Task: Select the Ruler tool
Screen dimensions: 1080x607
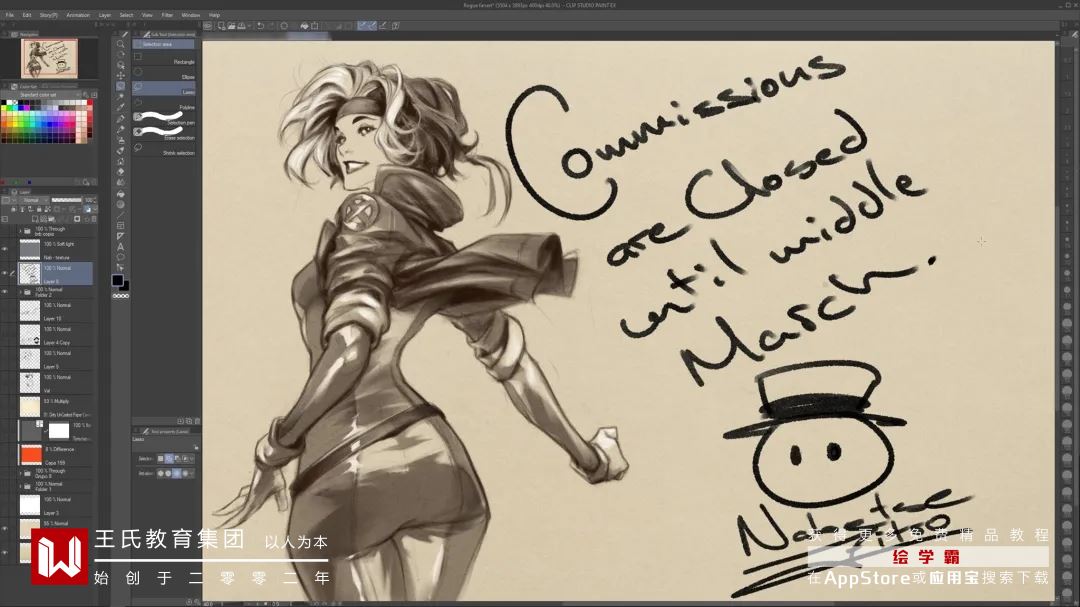Action: point(121,236)
